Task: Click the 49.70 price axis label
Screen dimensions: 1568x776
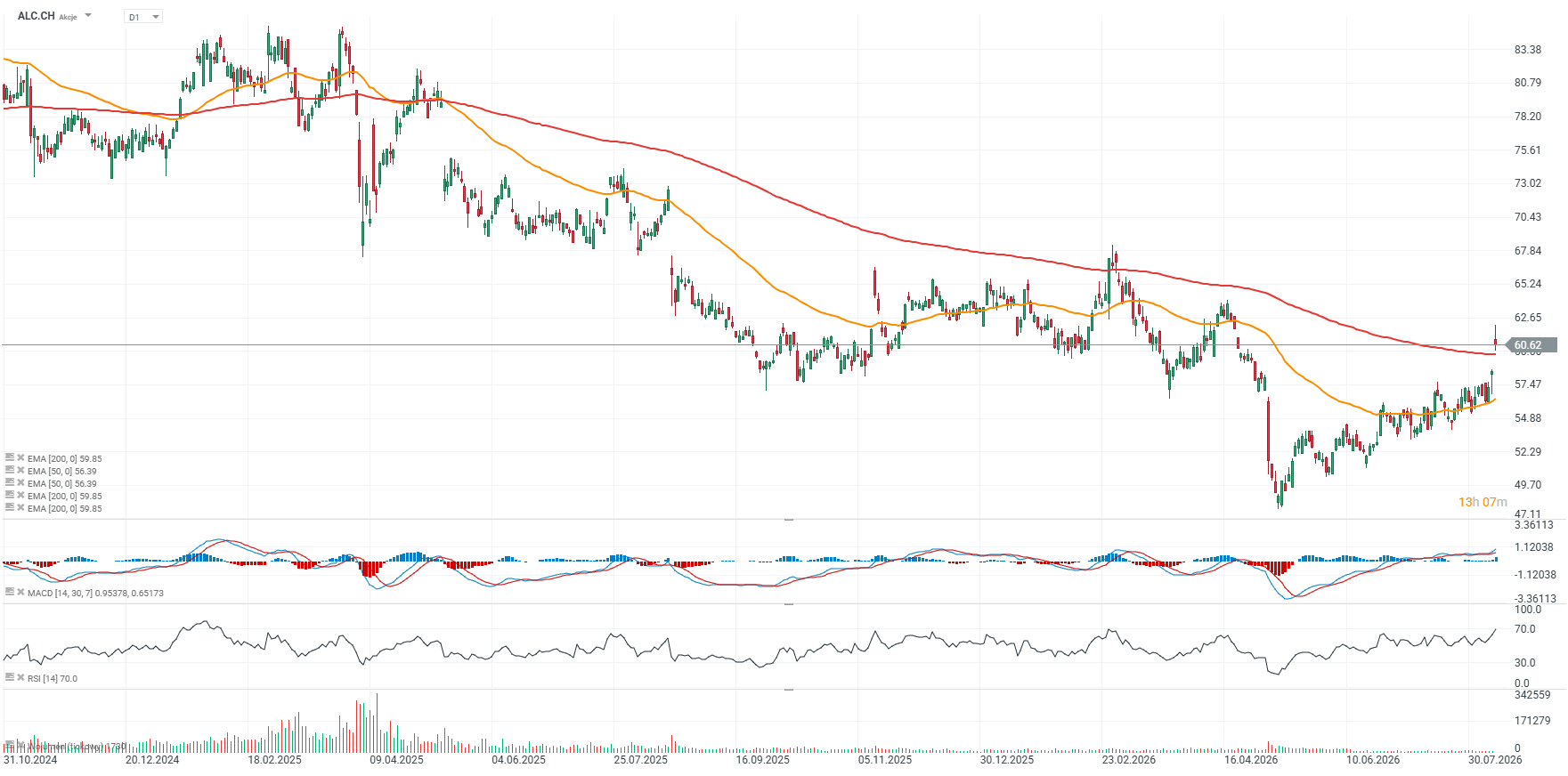Action: pyautogui.click(x=1528, y=485)
